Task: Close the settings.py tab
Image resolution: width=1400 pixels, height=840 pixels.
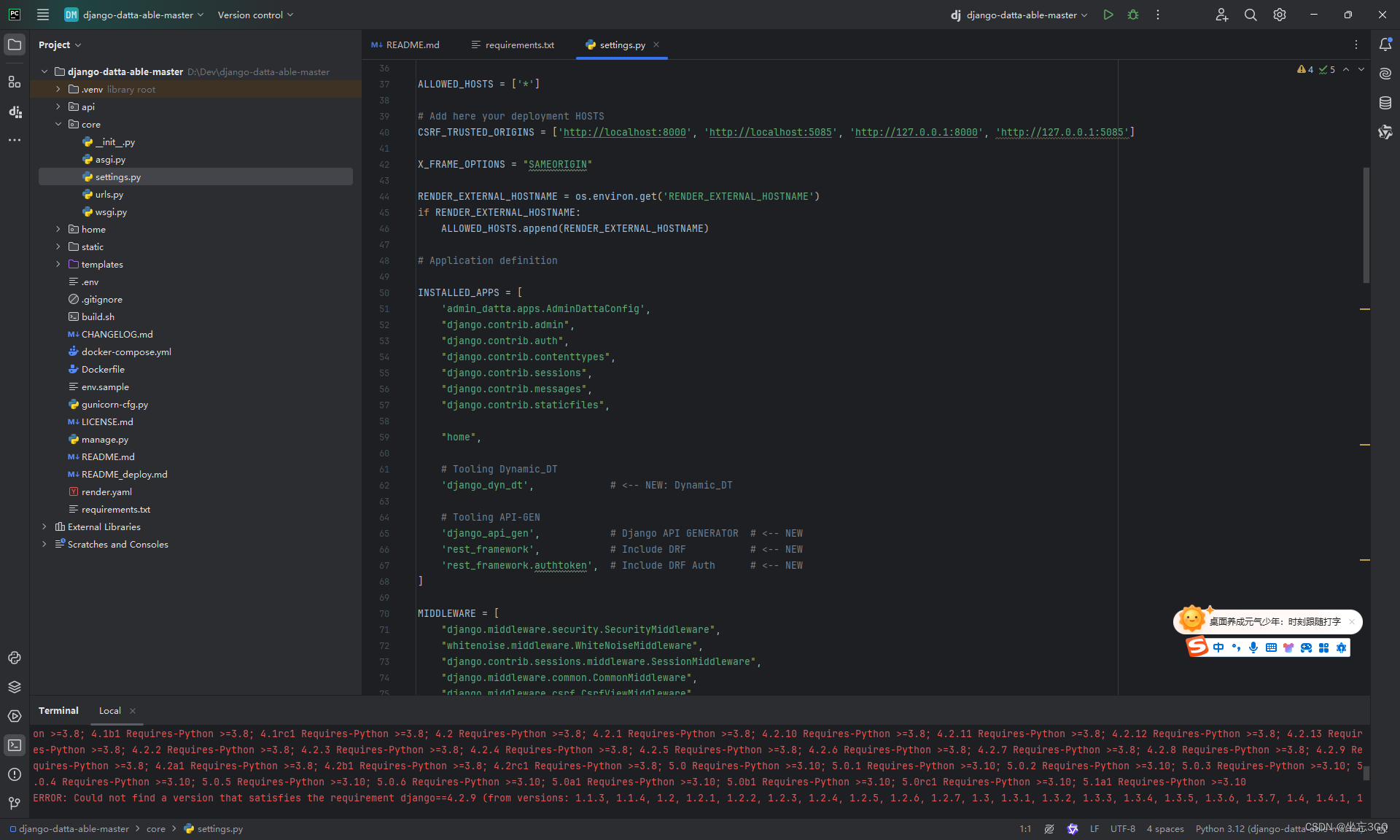Action: (x=656, y=44)
